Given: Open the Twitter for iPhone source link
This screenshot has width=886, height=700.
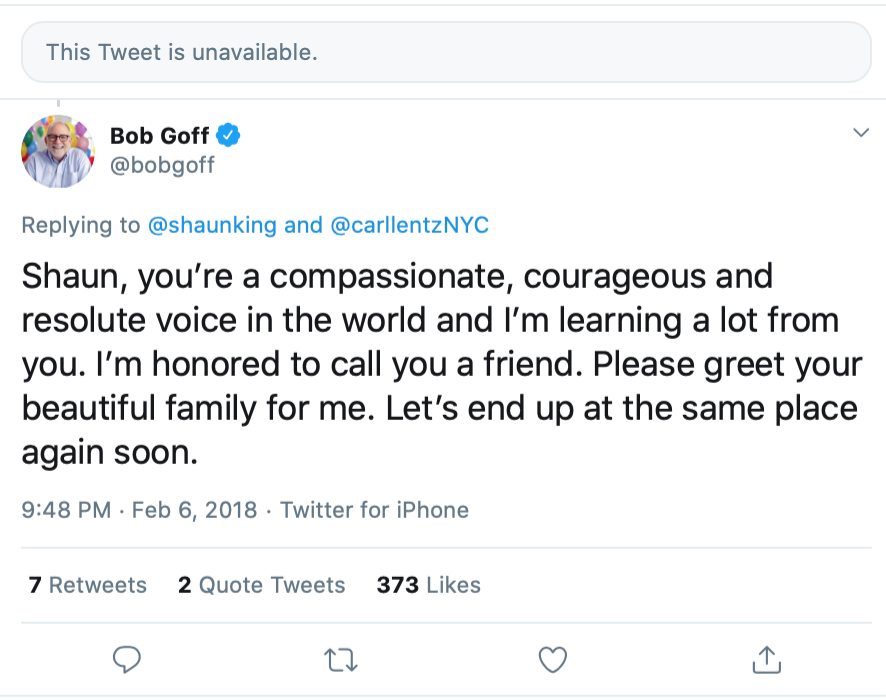Looking at the screenshot, I should point(374,510).
